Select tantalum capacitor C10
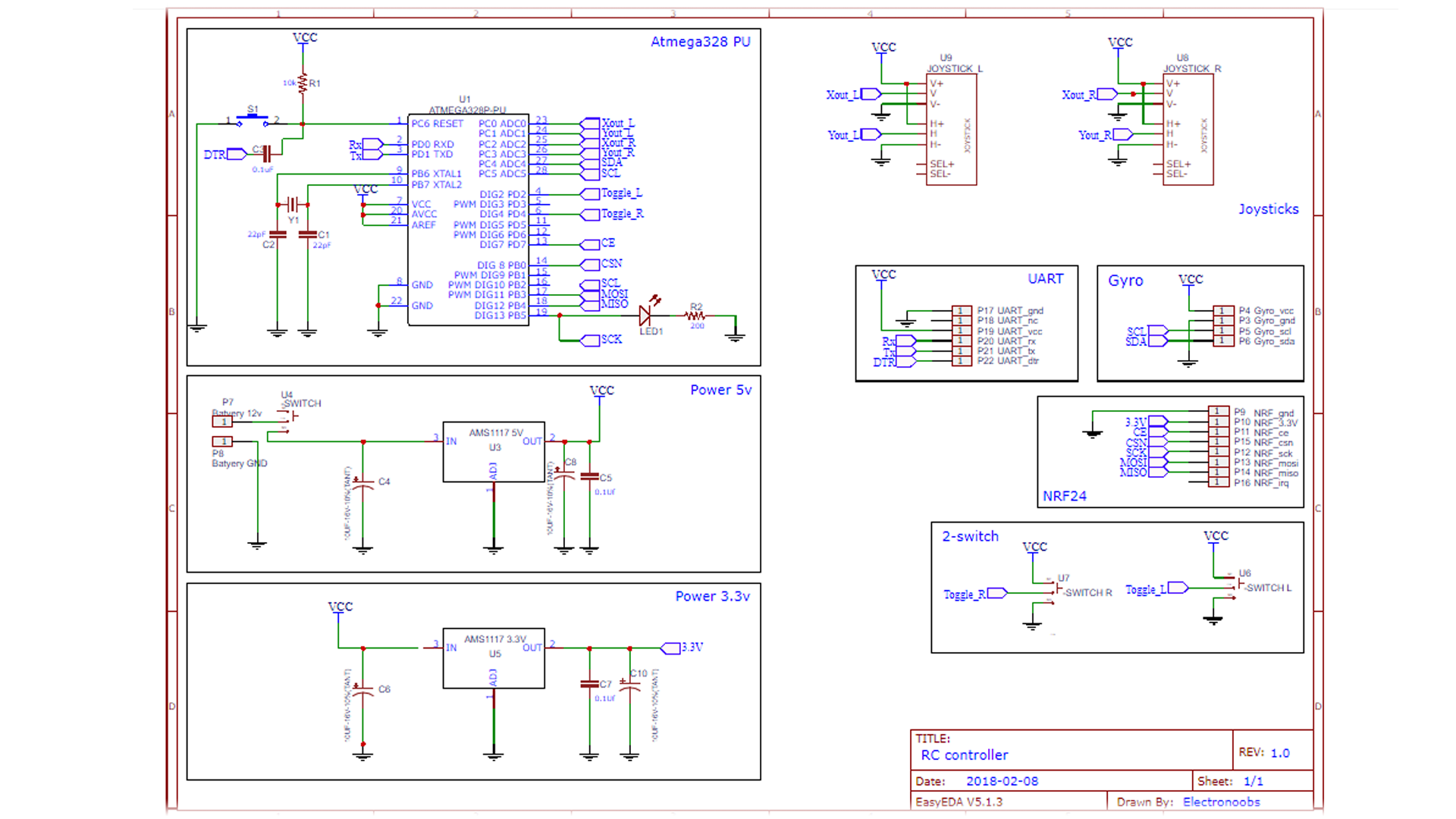The width and height of the screenshot is (1456, 819). pos(630,684)
